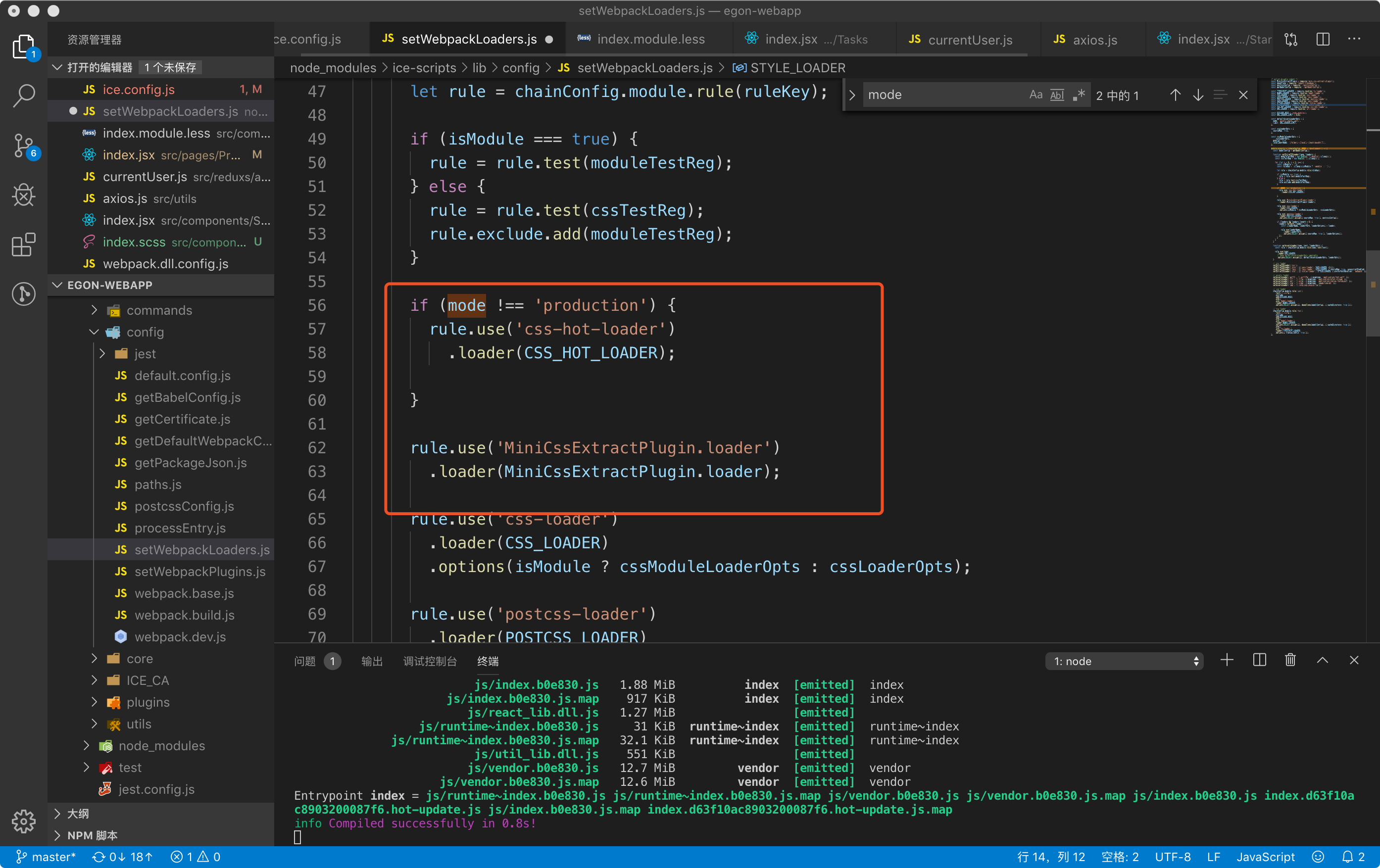Image resolution: width=1380 pixels, height=868 pixels.
Task: Create a new terminal
Action: tap(1227, 661)
